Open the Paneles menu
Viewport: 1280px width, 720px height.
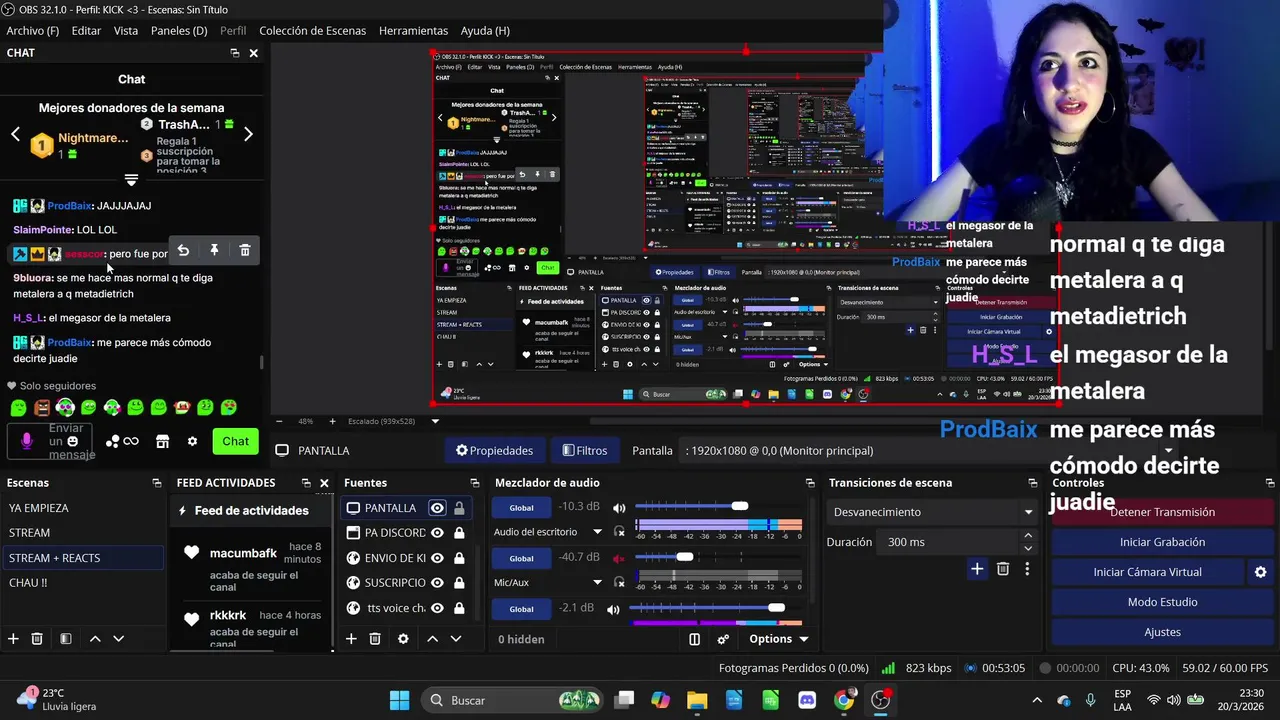tap(179, 31)
